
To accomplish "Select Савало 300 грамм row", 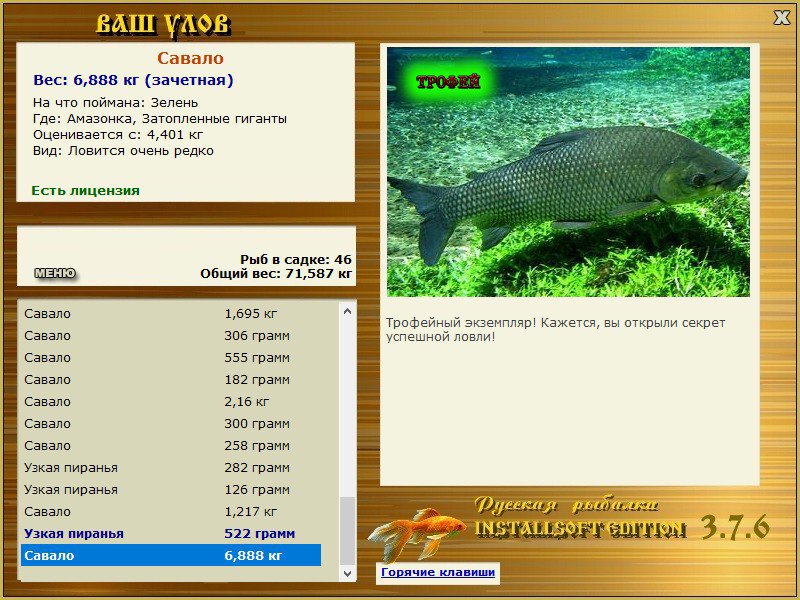I will point(171,423).
